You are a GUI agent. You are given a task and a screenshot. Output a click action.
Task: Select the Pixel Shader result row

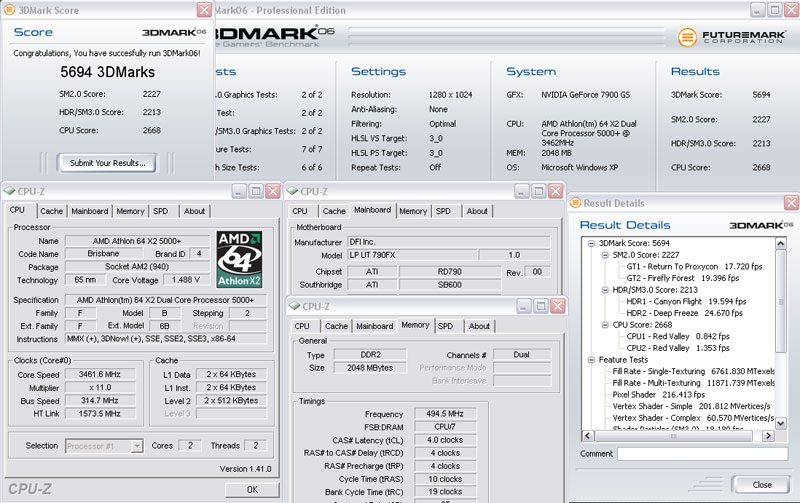click(659, 395)
